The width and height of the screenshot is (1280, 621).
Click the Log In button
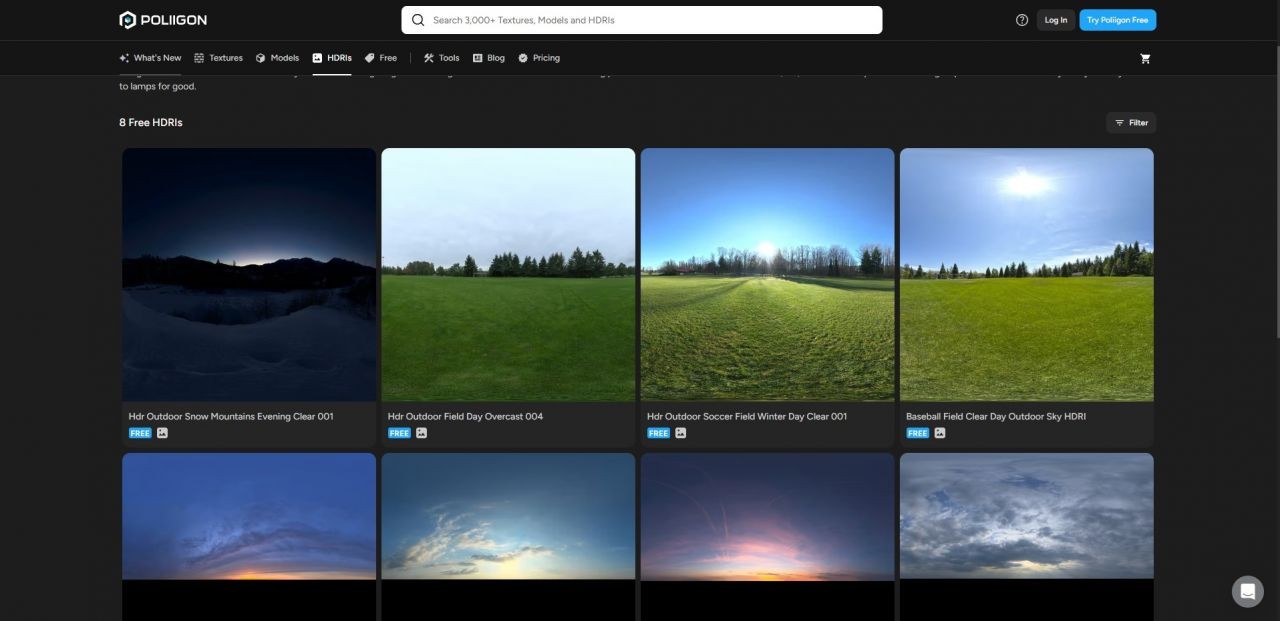[1055, 20]
